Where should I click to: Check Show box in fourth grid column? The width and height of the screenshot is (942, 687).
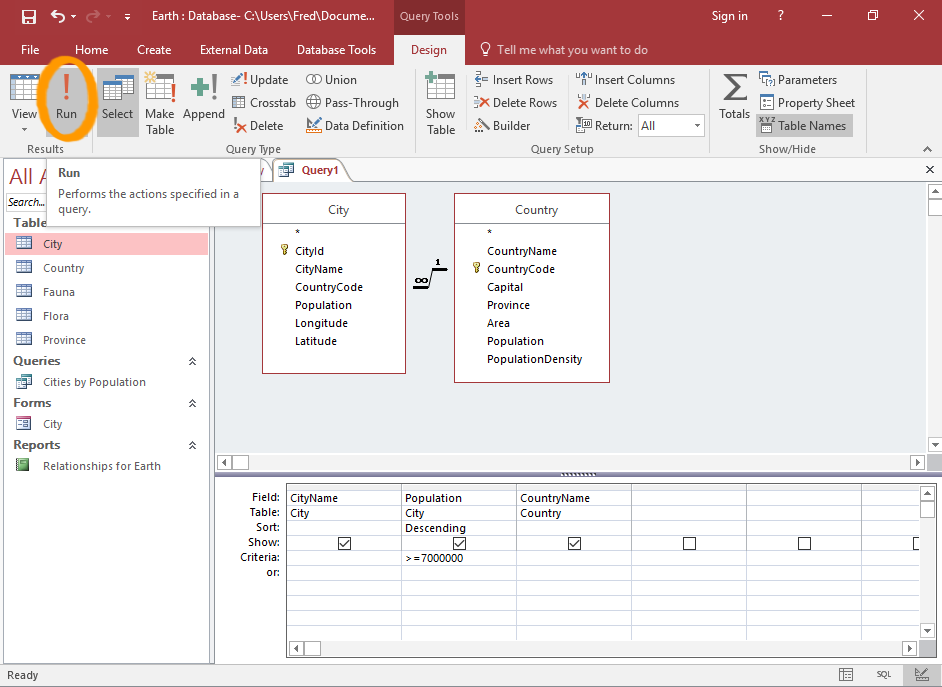[690, 543]
